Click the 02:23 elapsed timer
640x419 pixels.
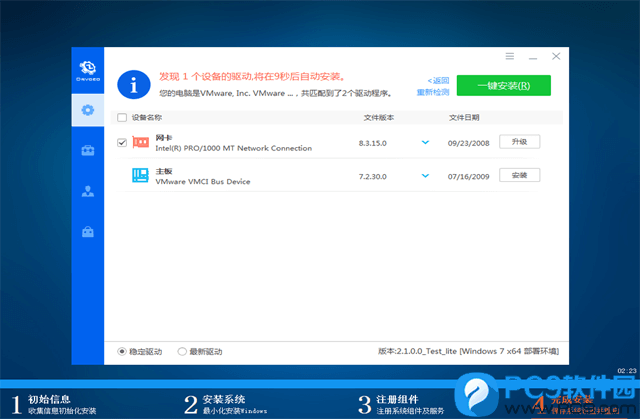[x=627, y=371]
